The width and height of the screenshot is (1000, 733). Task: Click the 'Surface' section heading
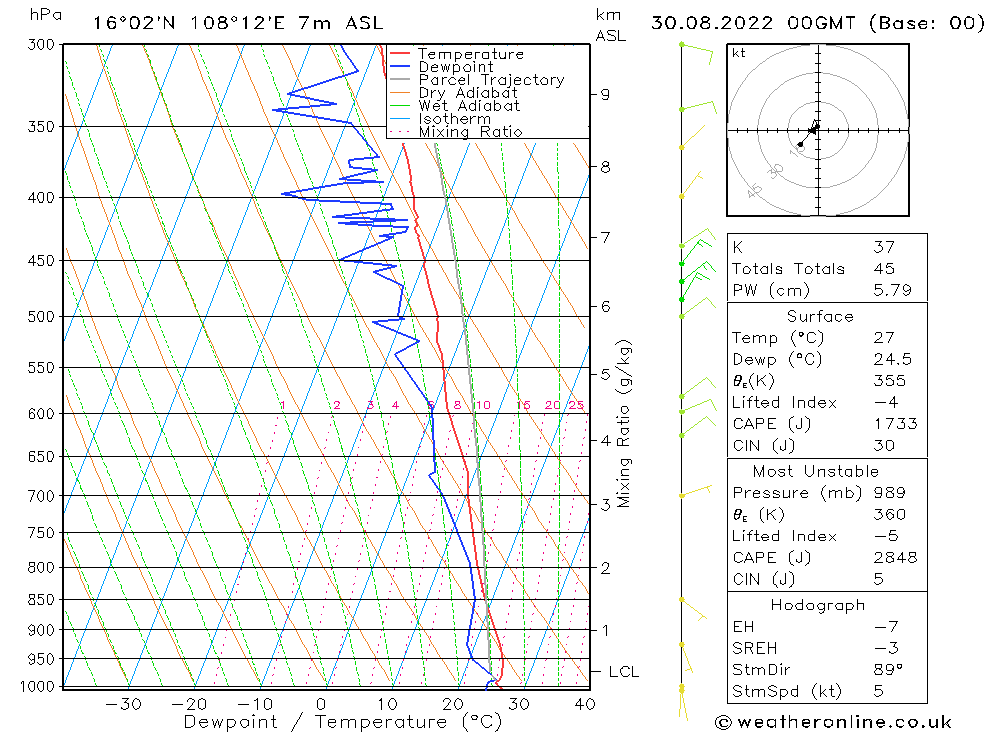point(820,316)
